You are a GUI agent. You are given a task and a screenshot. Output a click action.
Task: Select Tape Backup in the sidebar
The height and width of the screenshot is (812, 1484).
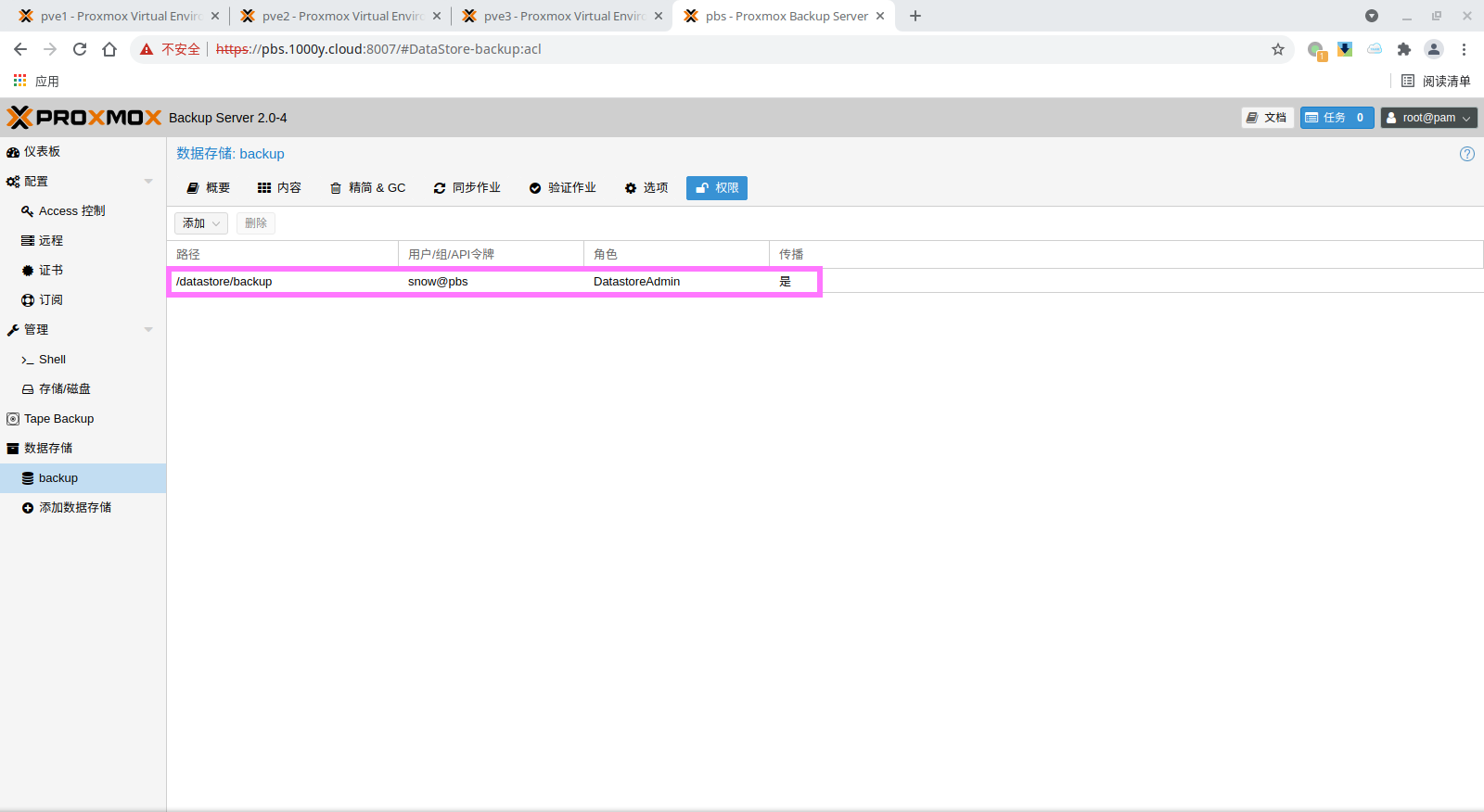[x=58, y=419]
